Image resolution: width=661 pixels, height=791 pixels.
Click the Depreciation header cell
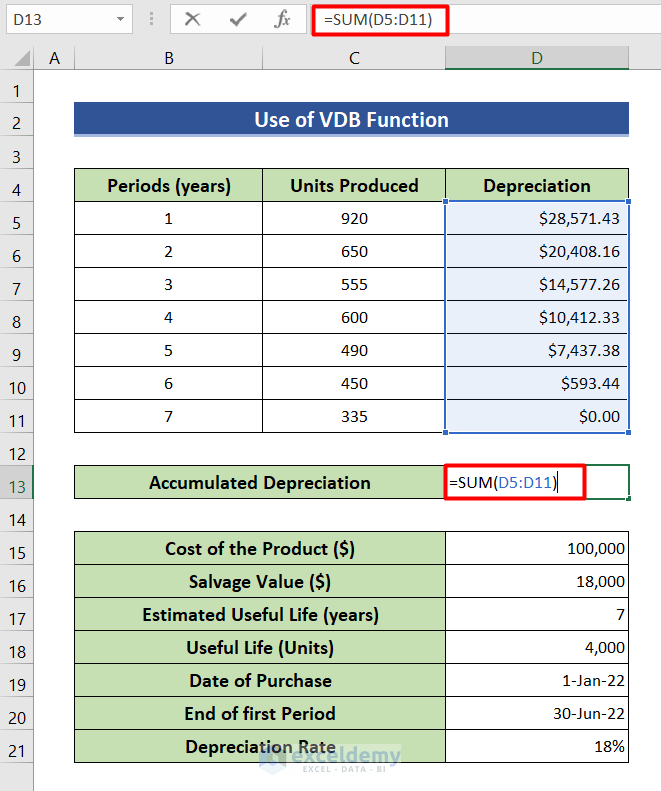click(x=537, y=186)
